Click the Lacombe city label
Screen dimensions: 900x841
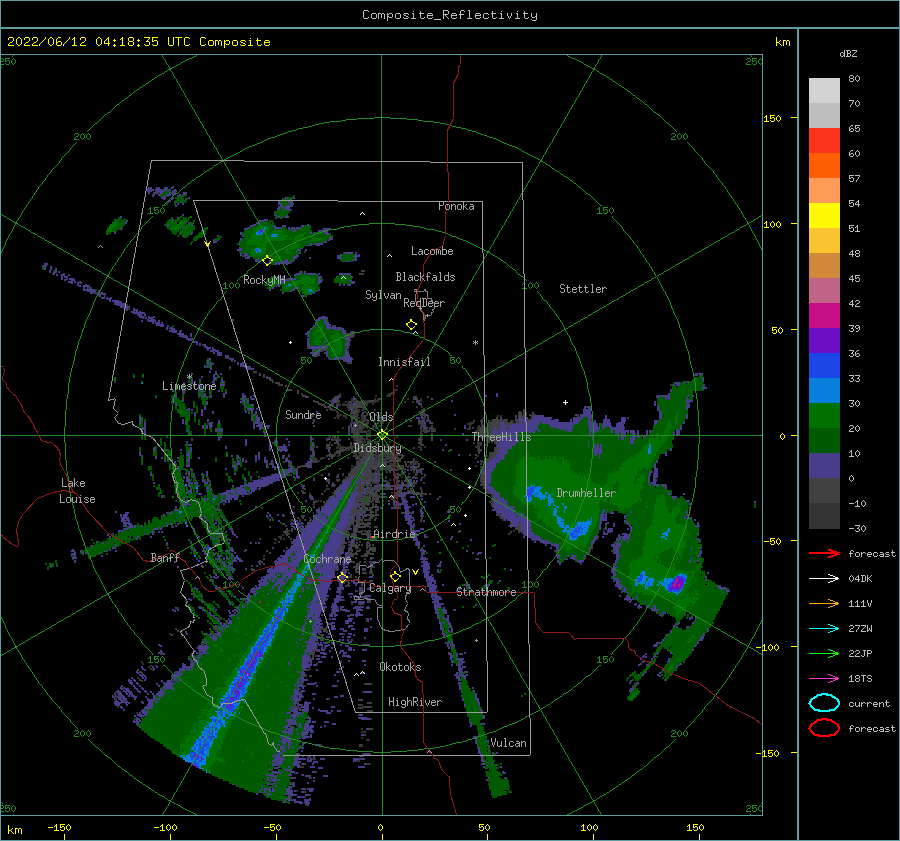point(432,251)
